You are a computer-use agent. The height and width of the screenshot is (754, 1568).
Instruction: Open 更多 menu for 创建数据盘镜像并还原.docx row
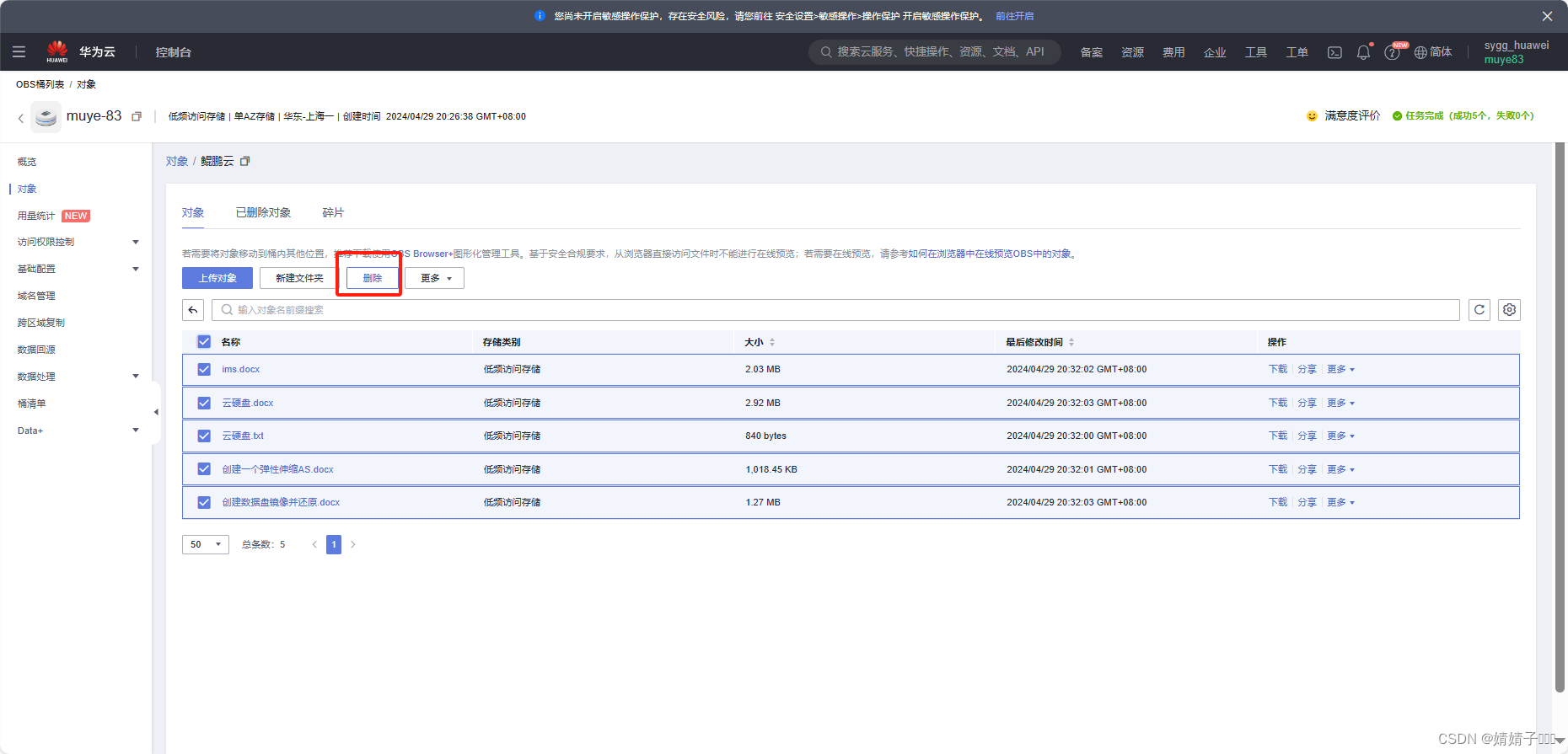pos(1340,502)
